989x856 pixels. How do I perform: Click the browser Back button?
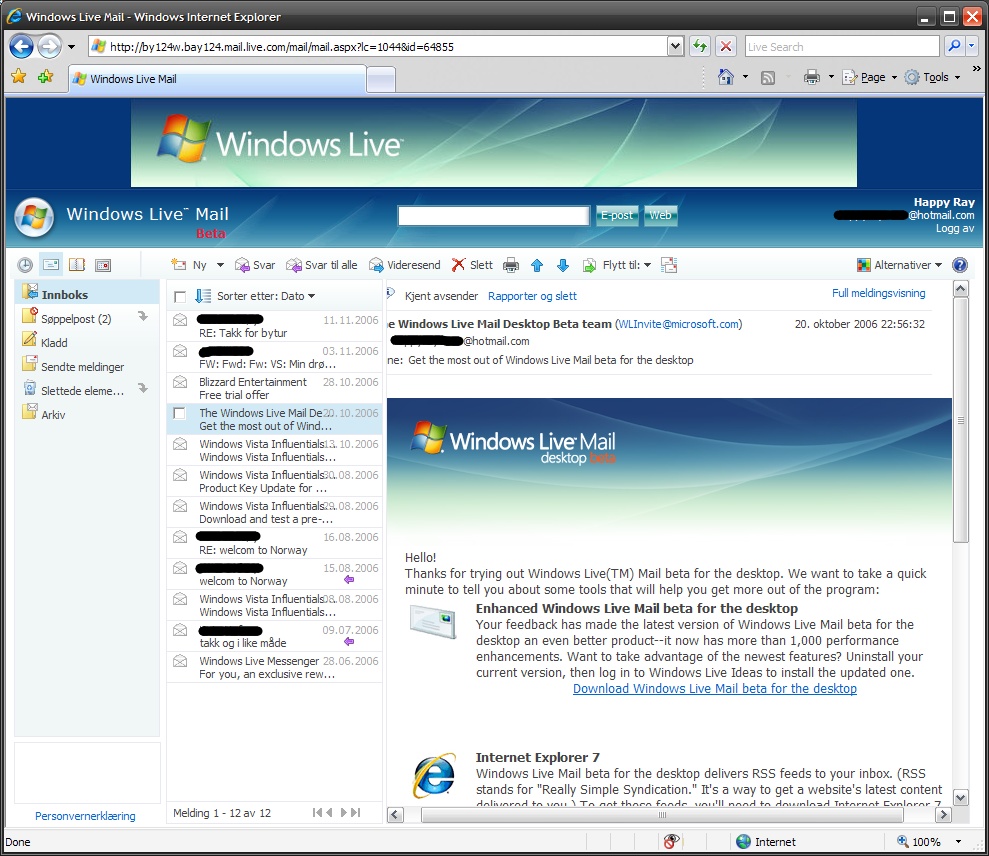(21, 46)
